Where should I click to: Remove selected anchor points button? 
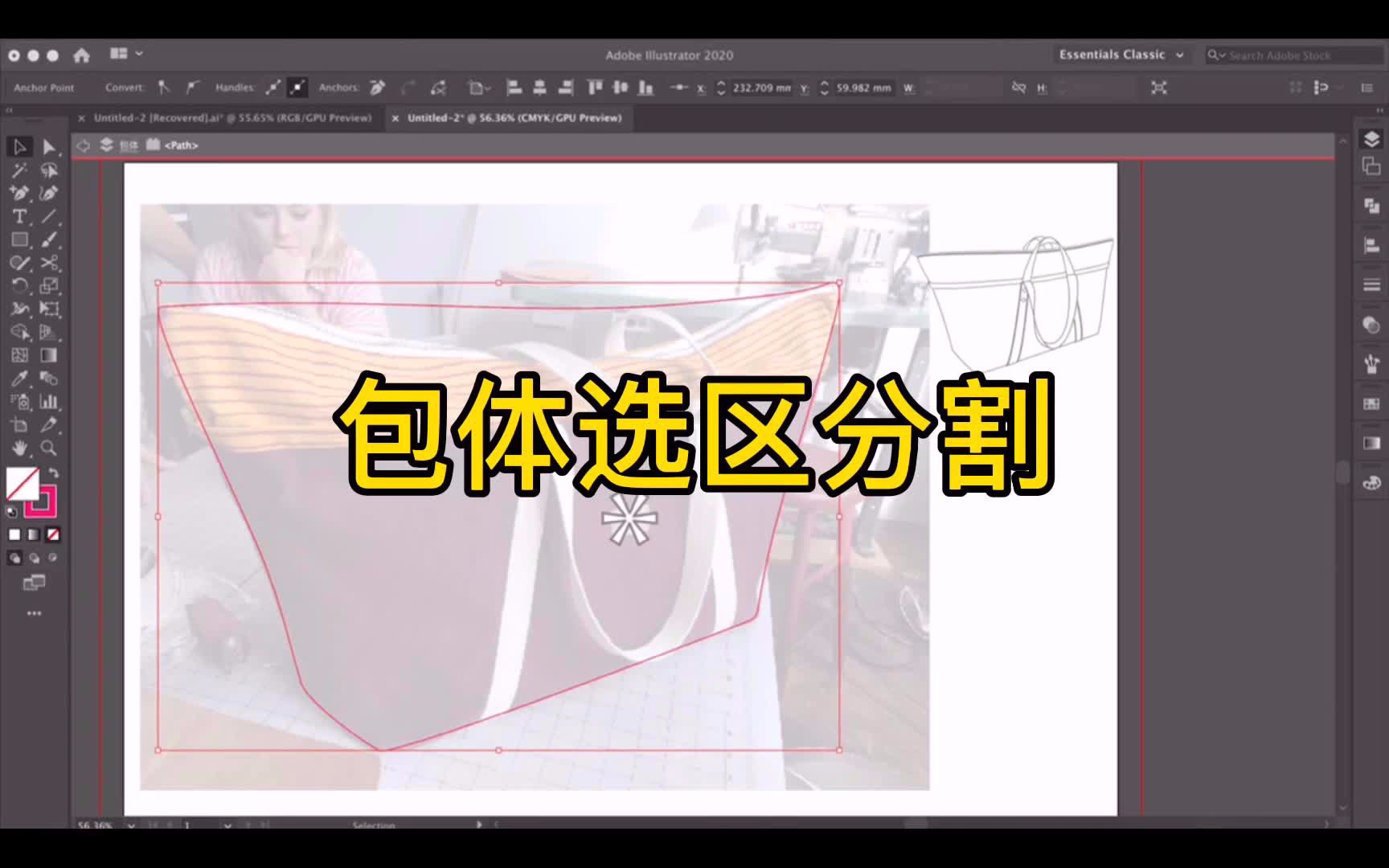(377, 88)
